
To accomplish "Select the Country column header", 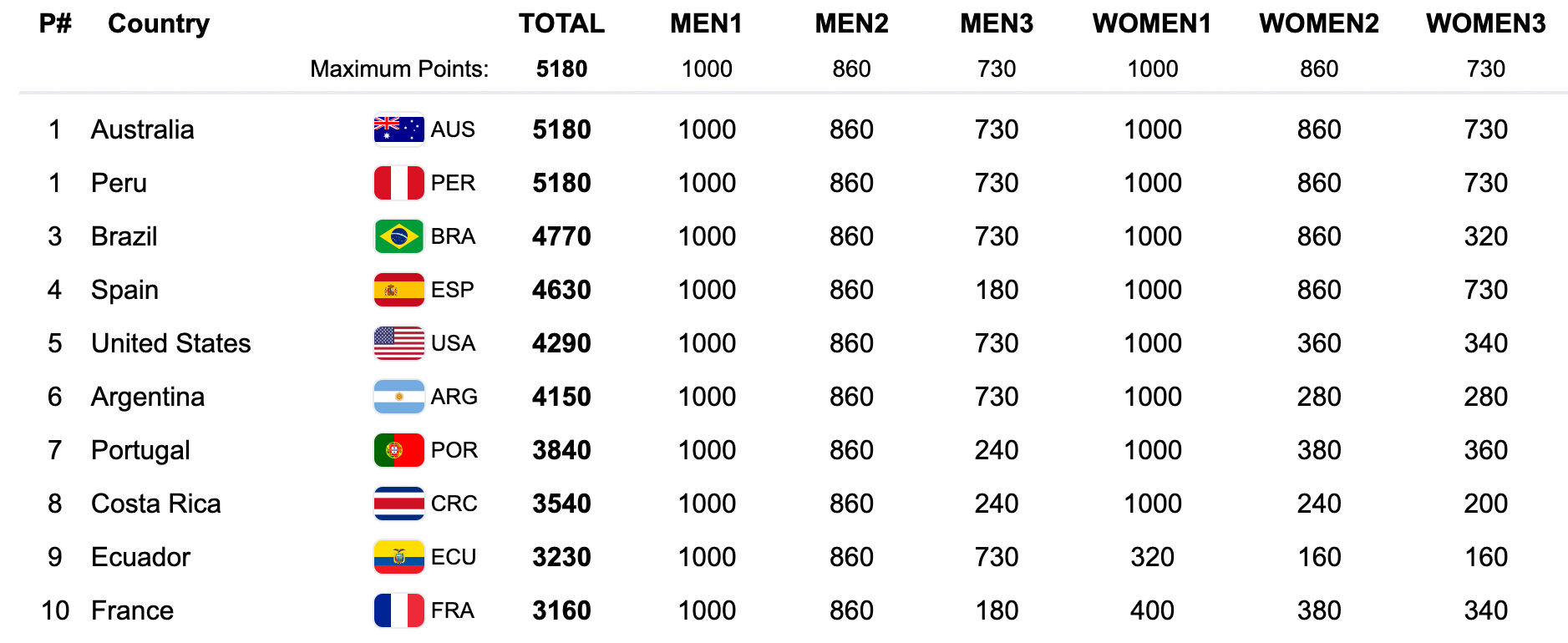I will (159, 23).
